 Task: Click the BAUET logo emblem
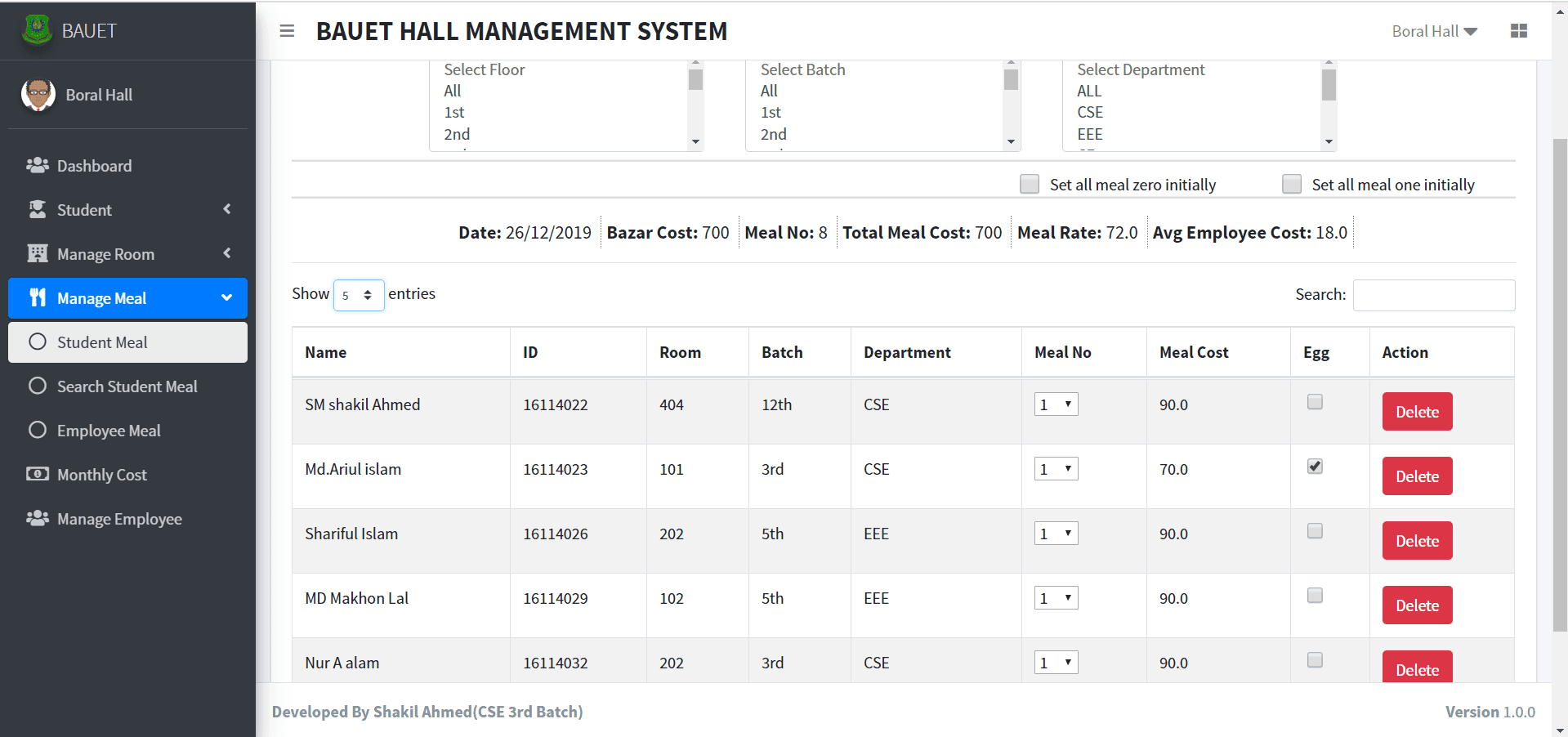click(x=37, y=30)
